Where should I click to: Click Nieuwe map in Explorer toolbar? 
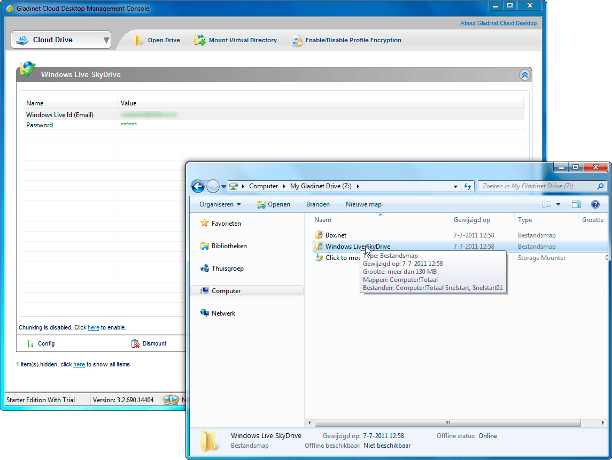tap(363, 204)
